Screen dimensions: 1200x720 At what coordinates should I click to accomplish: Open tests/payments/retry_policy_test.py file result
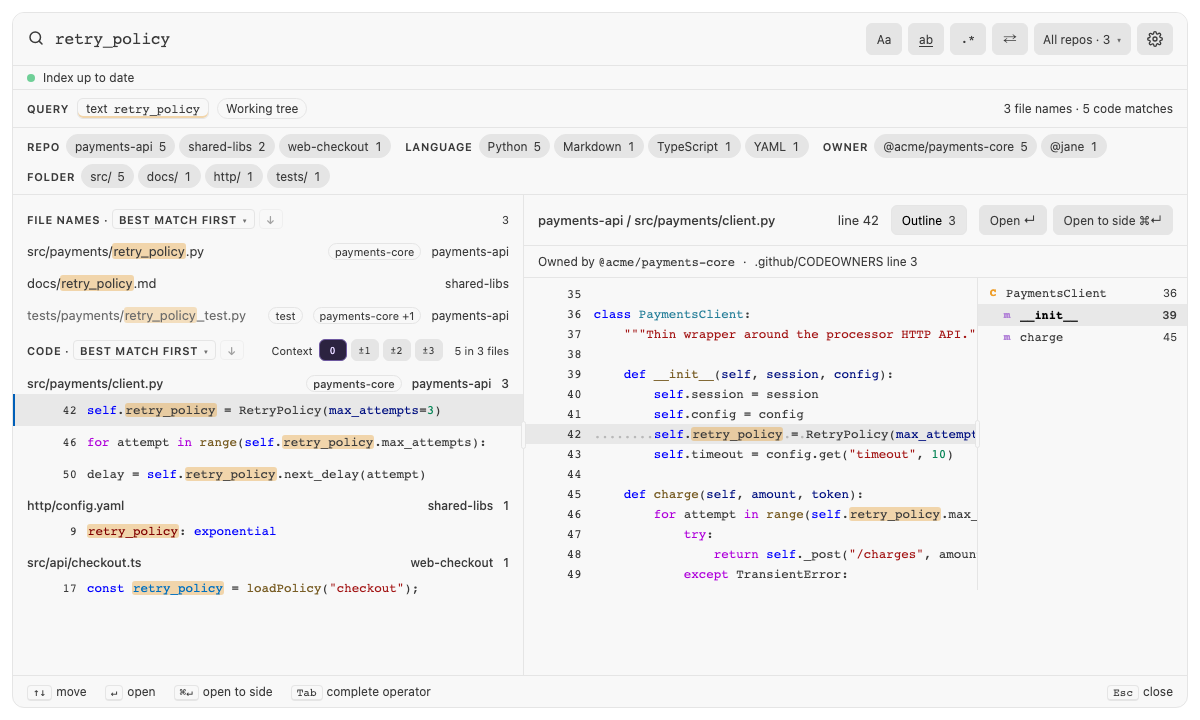[268, 316]
